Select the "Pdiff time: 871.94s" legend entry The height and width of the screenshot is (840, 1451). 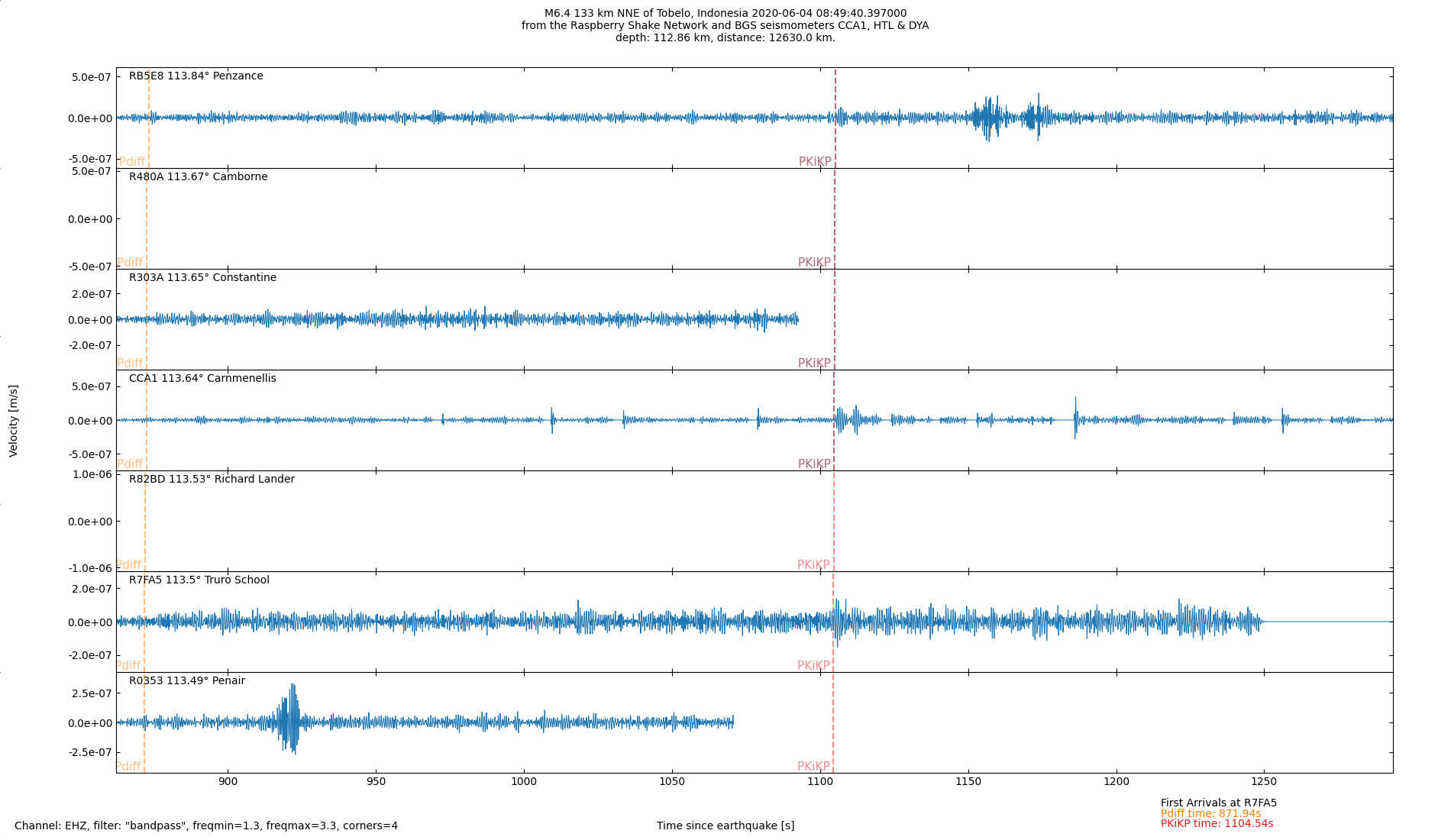[1211, 814]
